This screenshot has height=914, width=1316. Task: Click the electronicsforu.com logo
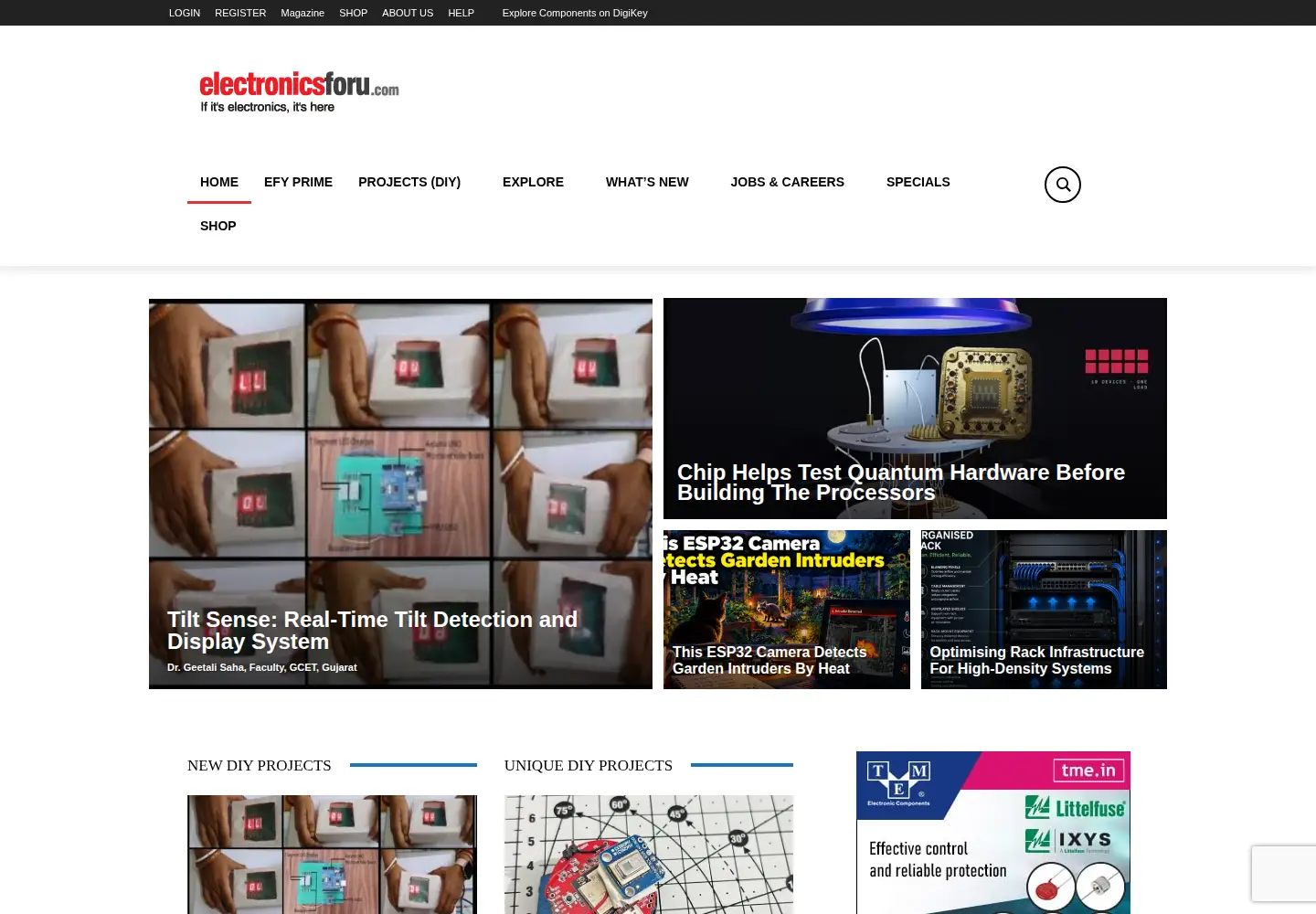pyautogui.click(x=299, y=92)
